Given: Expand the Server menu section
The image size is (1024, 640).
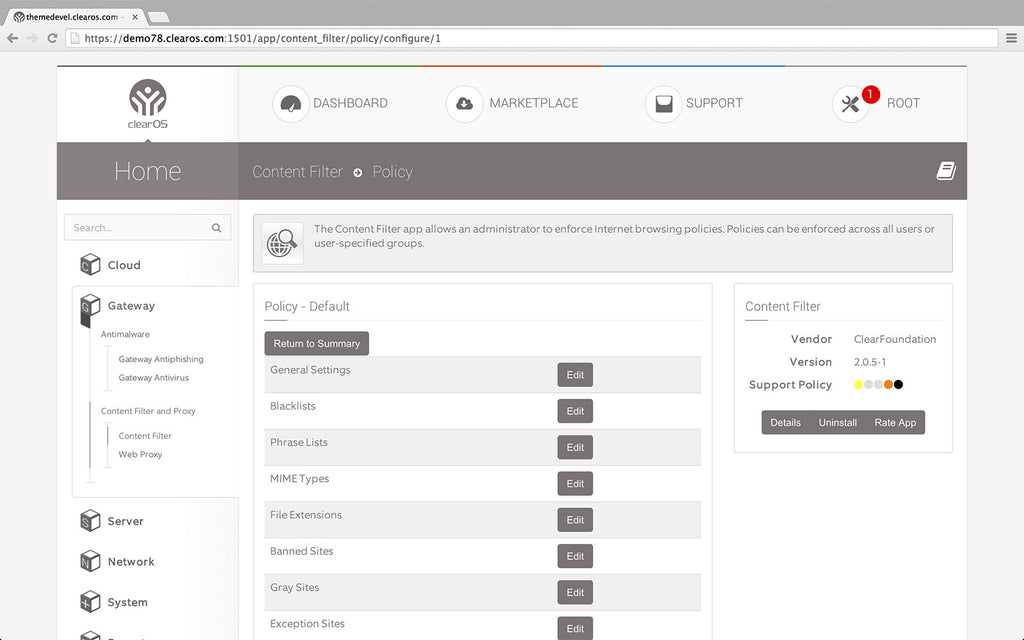Looking at the screenshot, I should tap(125, 521).
